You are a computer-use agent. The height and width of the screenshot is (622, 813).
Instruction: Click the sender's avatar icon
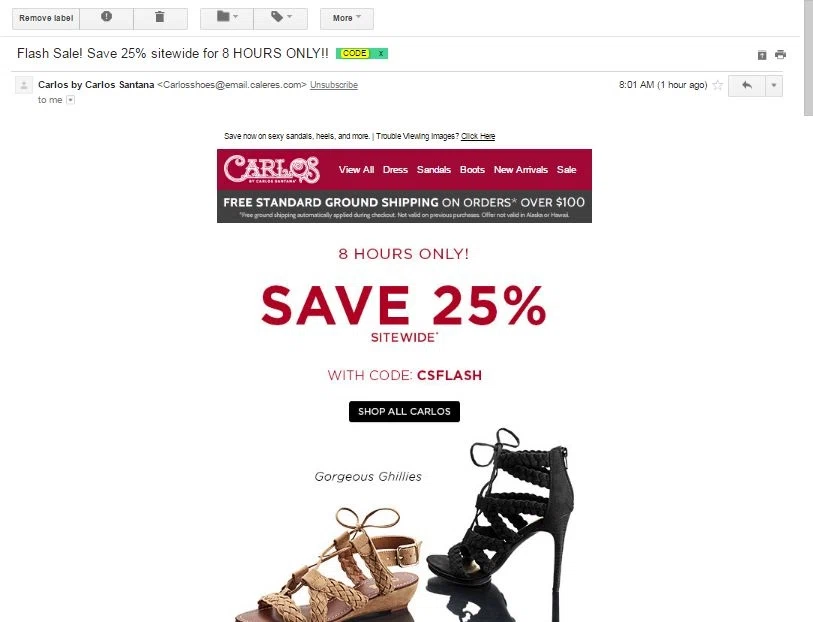24,85
